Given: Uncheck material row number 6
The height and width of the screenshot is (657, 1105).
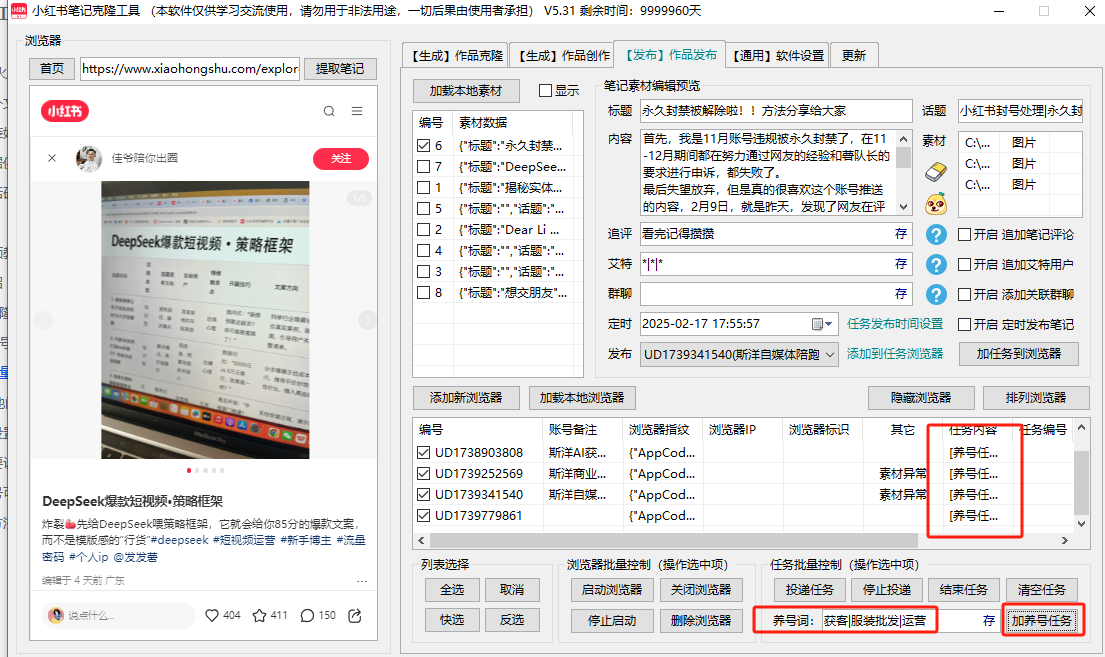Looking at the screenshot, I should 423,146.
